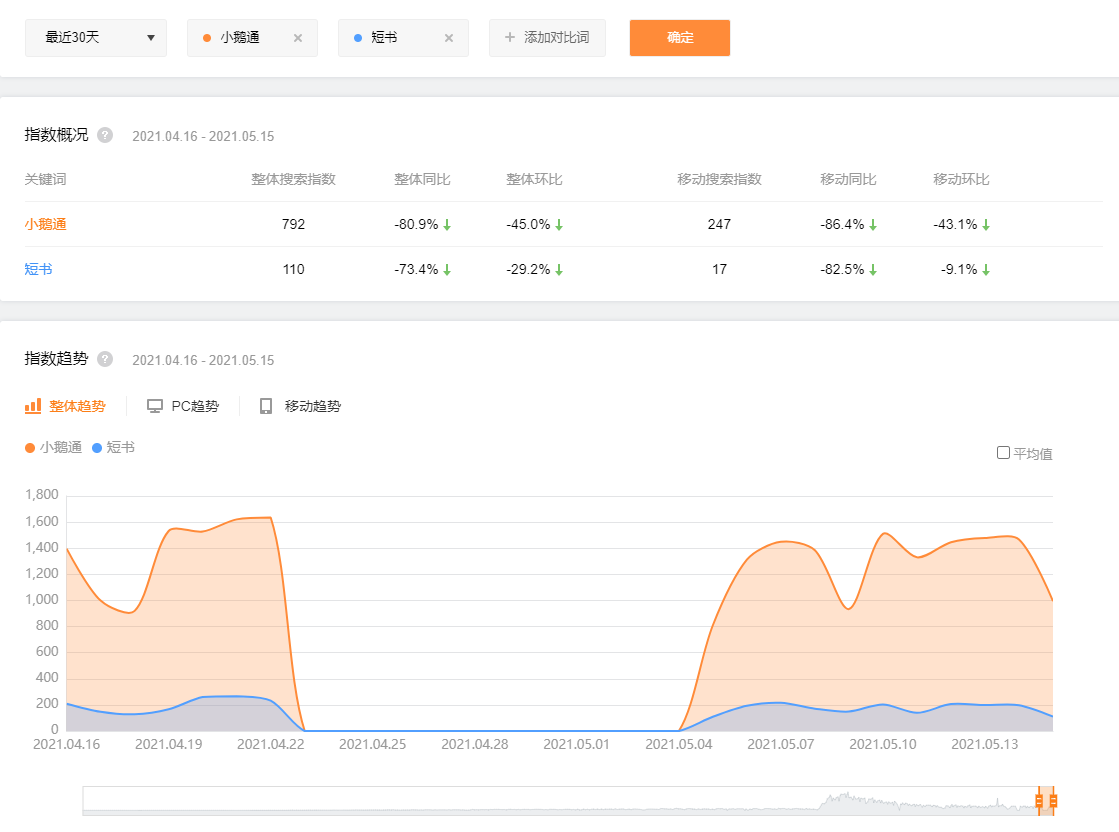Click help icon next to 指数概况
This screenshot has height=832, width=1119.
tap(105, 135)
